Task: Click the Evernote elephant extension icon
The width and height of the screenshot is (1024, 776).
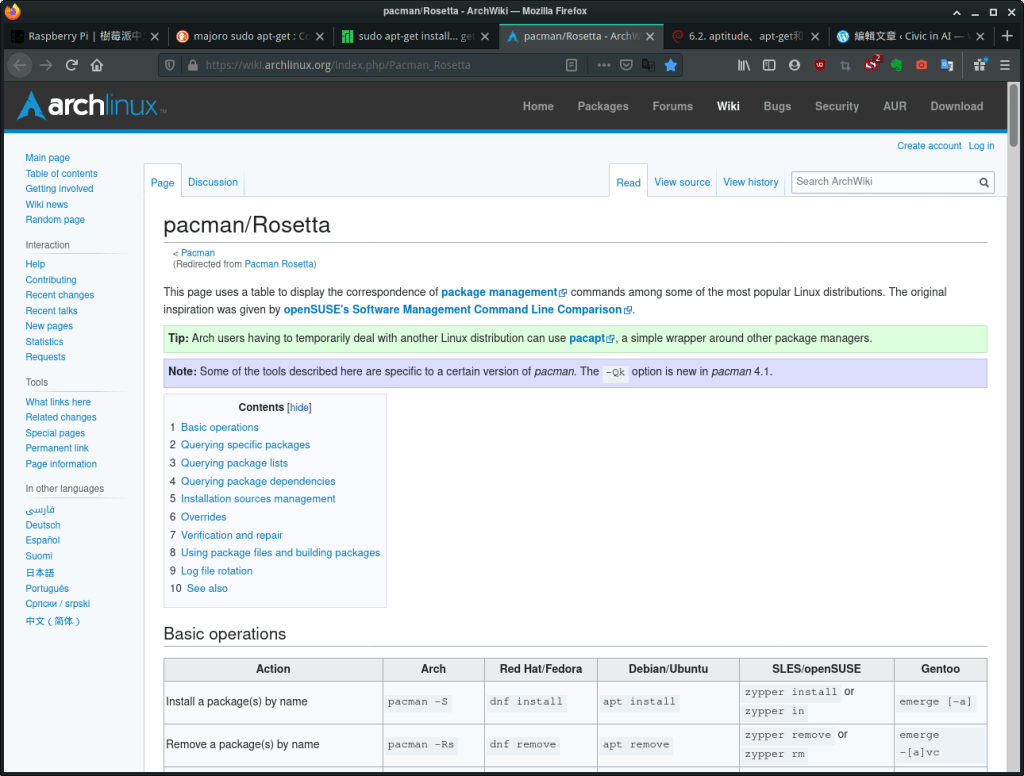Action: tap(897, 65)
